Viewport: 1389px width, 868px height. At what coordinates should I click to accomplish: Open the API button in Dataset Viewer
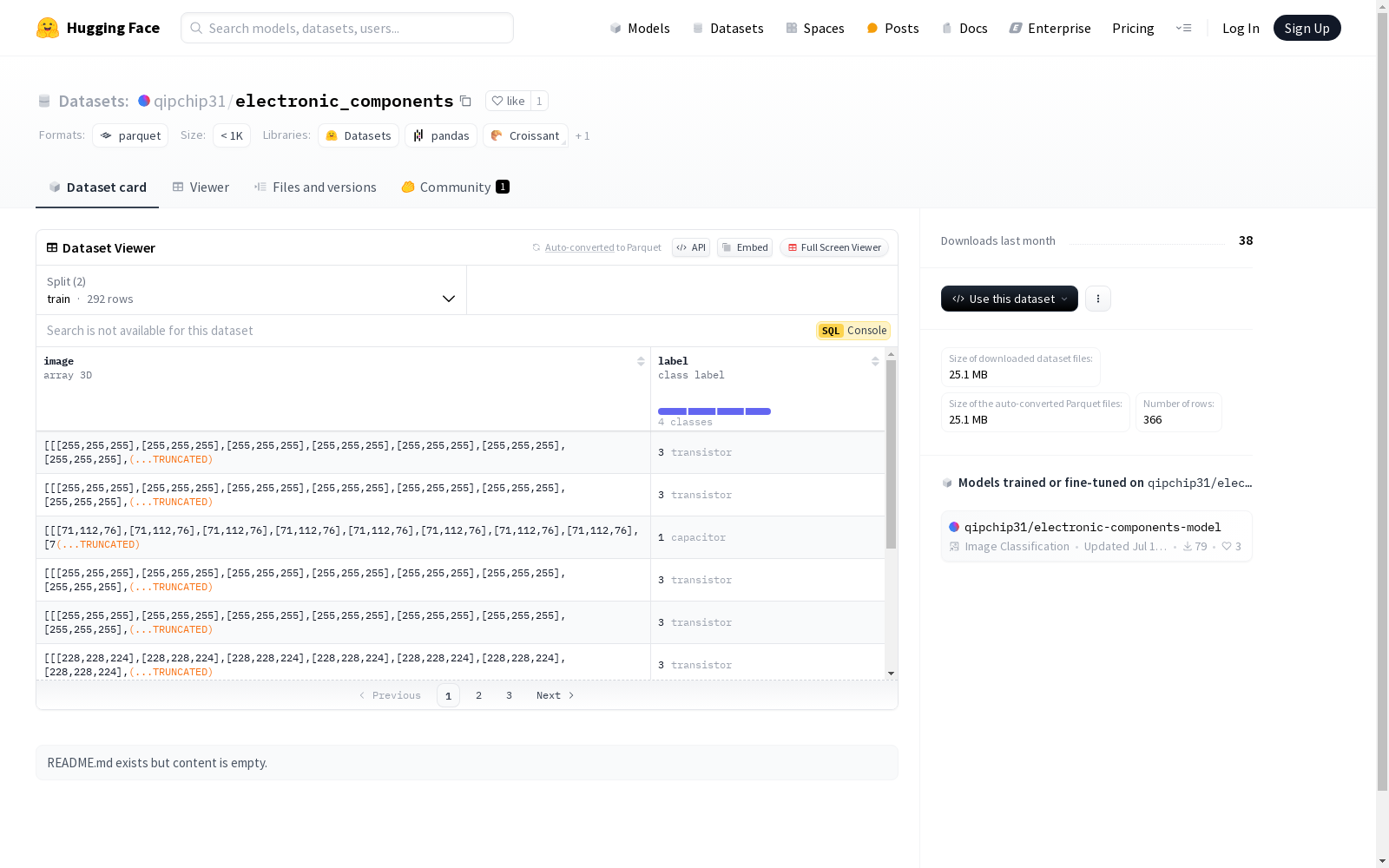(691, 247)
